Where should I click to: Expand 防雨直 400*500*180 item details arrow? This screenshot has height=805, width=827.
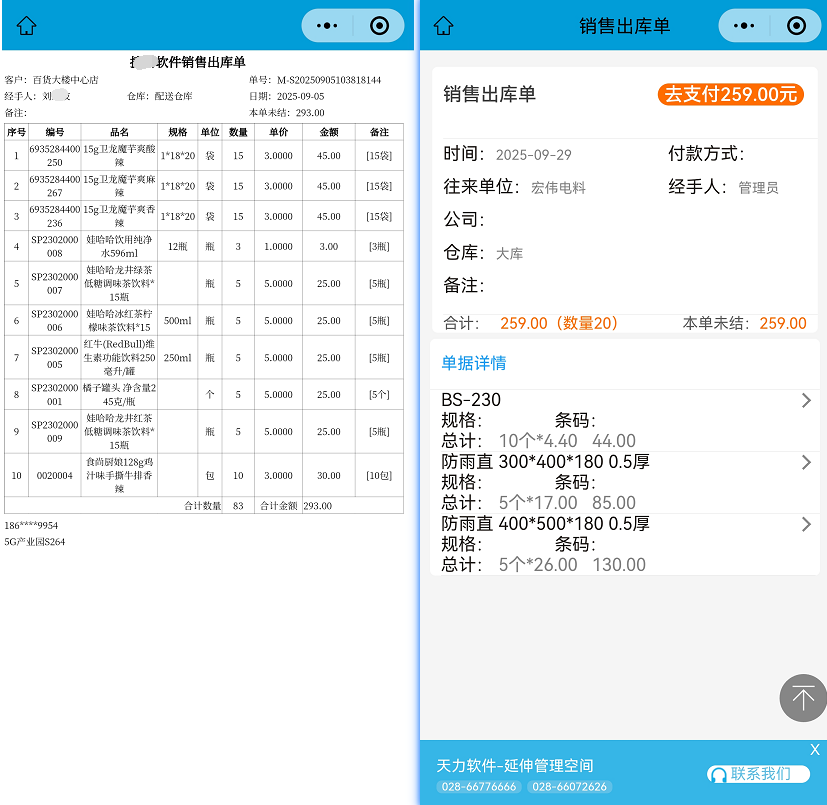[806, 525]
